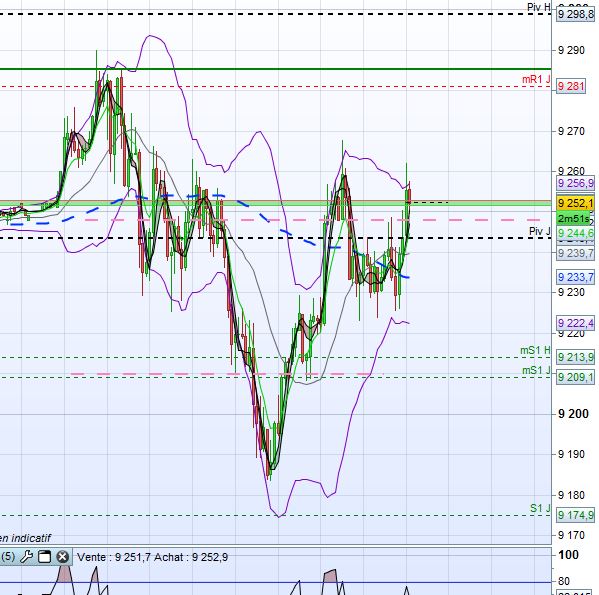Viewport: 599px width, 595px height.
Task: Select the black dashed Piv J line
Action: (275, 238)
